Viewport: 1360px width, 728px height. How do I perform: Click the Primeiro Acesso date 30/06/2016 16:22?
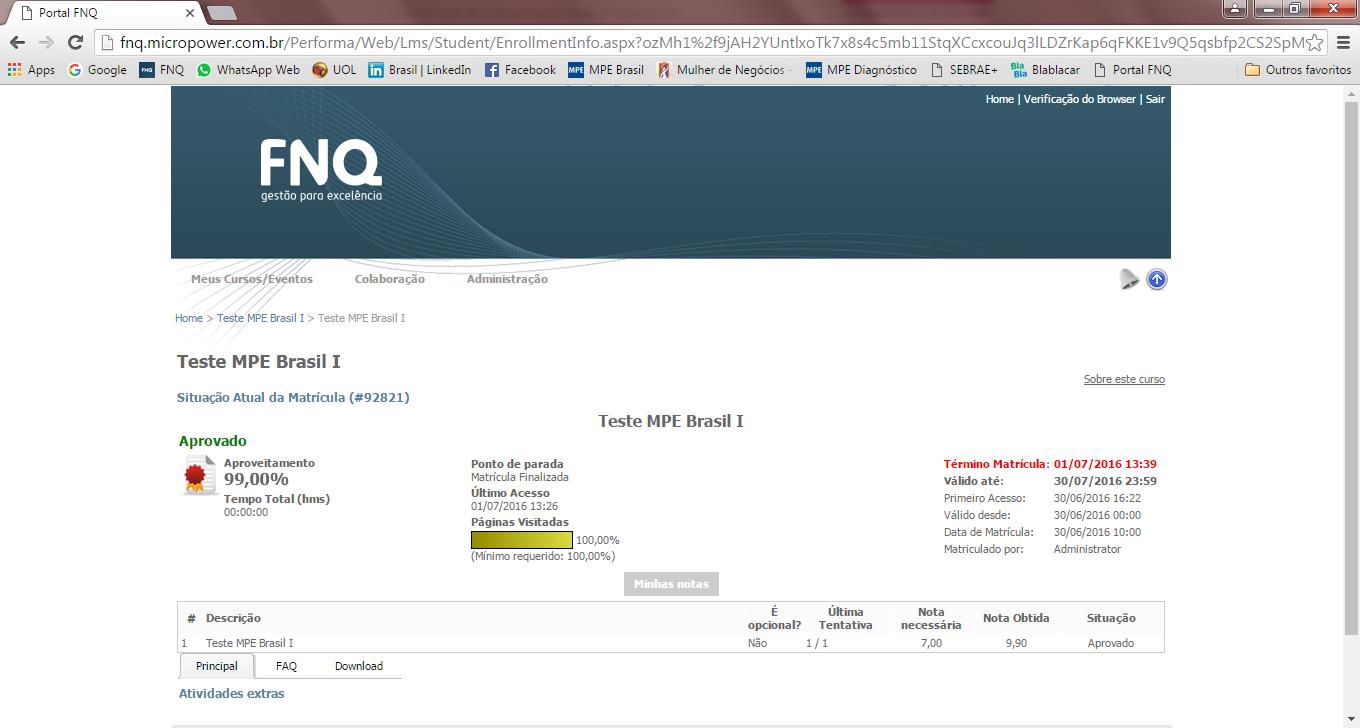[1097, 498]
